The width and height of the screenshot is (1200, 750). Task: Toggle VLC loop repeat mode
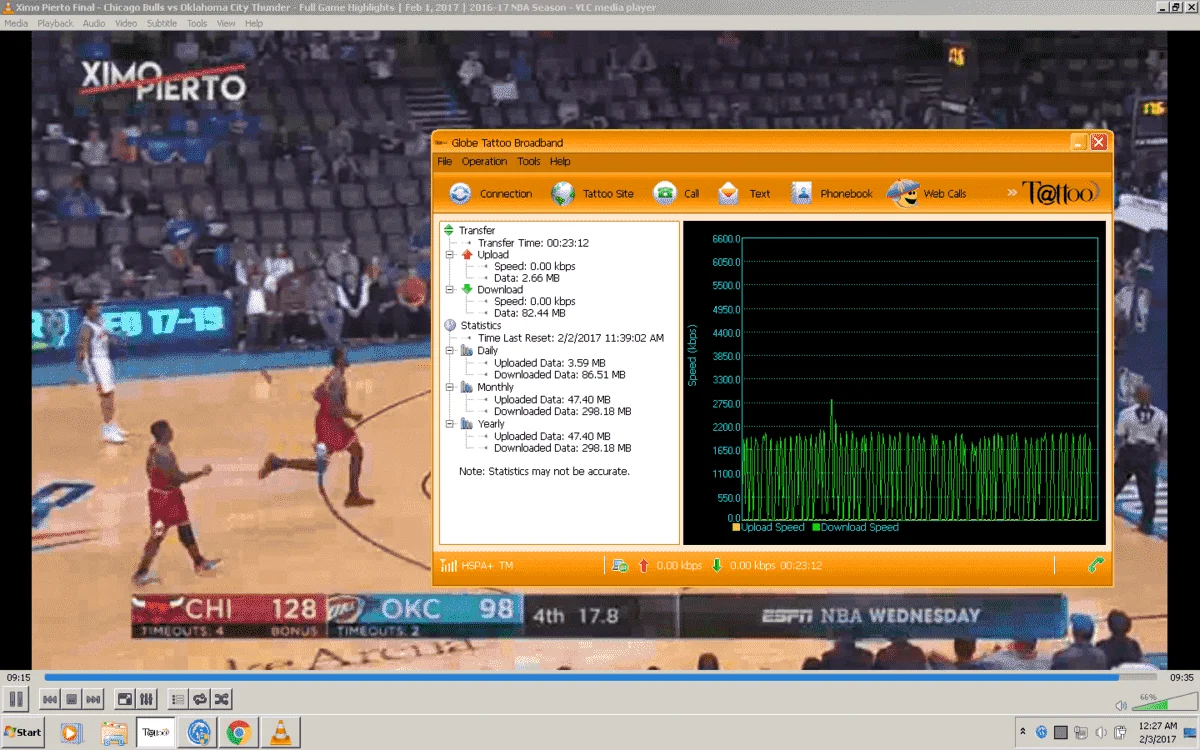[x=200, y=698]
